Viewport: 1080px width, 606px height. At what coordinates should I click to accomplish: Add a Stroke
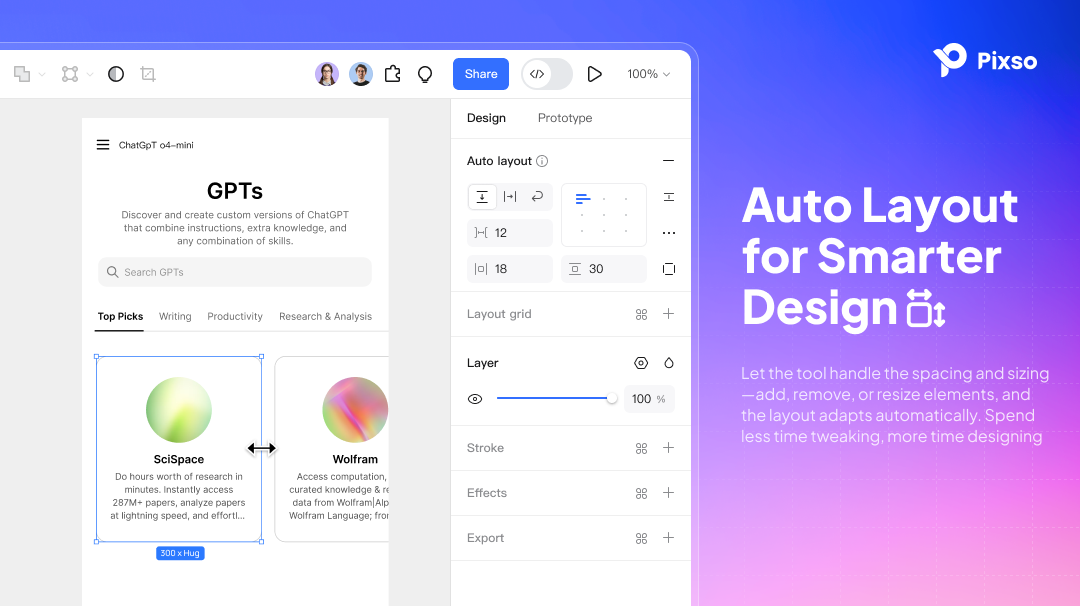pos(668,448)
